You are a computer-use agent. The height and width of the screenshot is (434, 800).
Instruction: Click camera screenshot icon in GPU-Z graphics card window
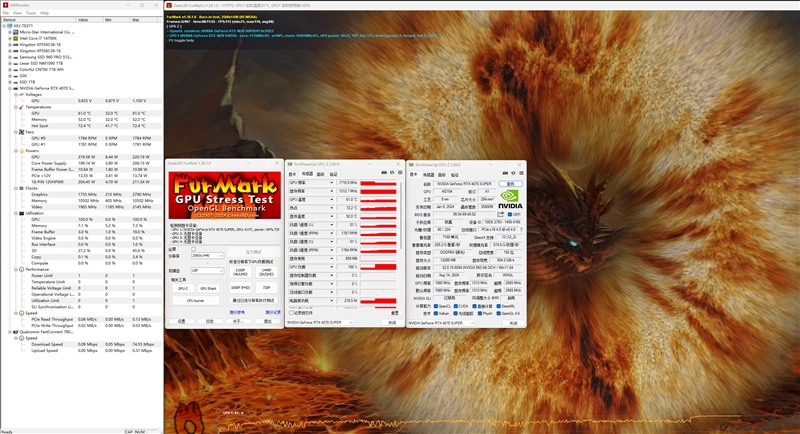point(505,173)
